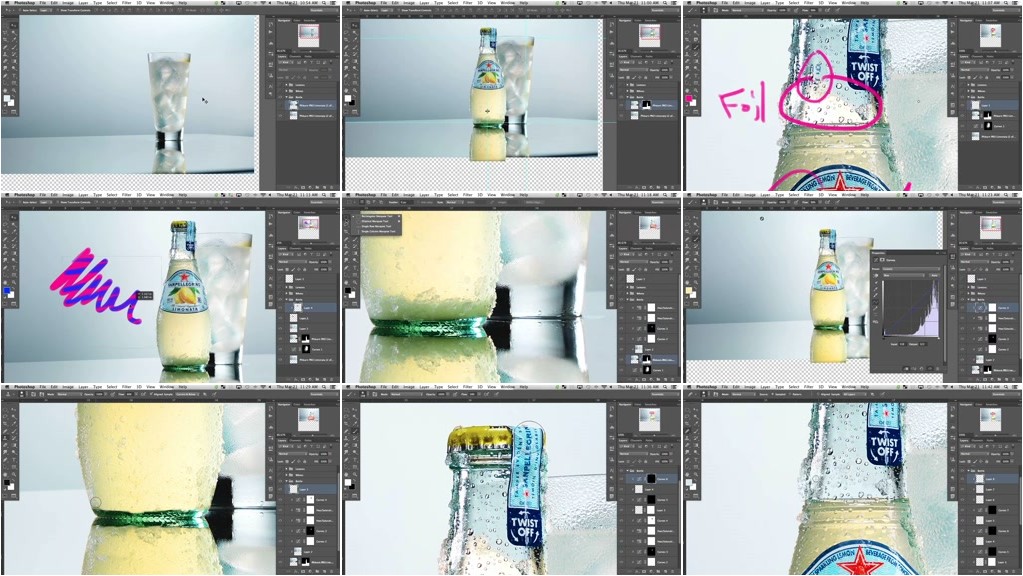
Task: Open Style Normal dropdown in marquee flyout frame
Action: coord(455,202)
